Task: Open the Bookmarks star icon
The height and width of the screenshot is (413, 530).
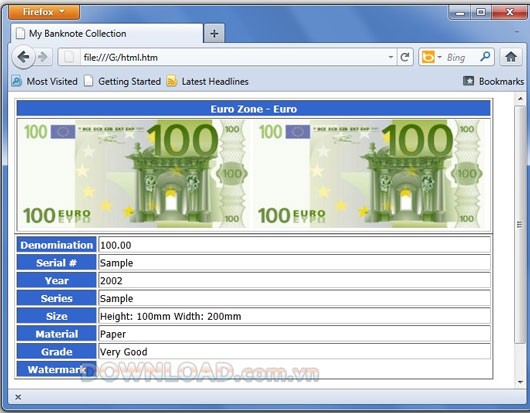Action: point(468,81)
